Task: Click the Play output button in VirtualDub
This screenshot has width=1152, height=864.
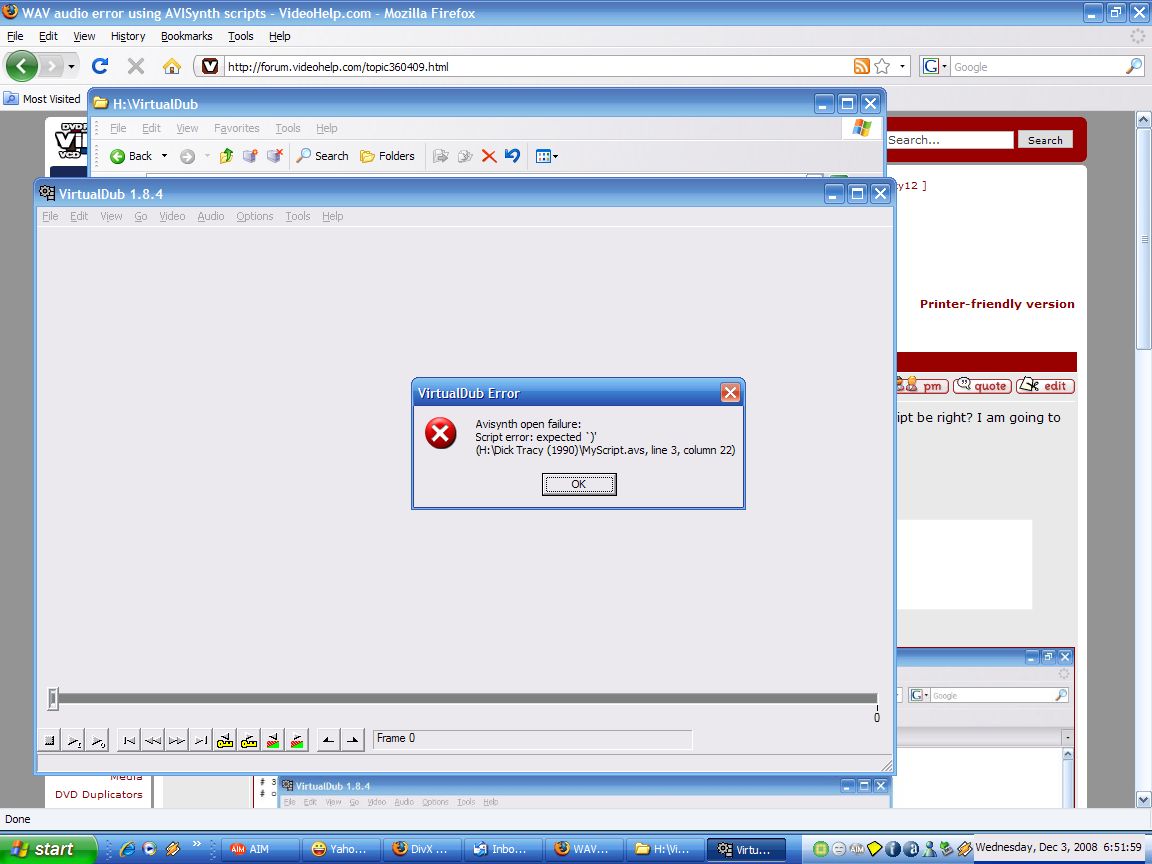Action: coord(98,741)
